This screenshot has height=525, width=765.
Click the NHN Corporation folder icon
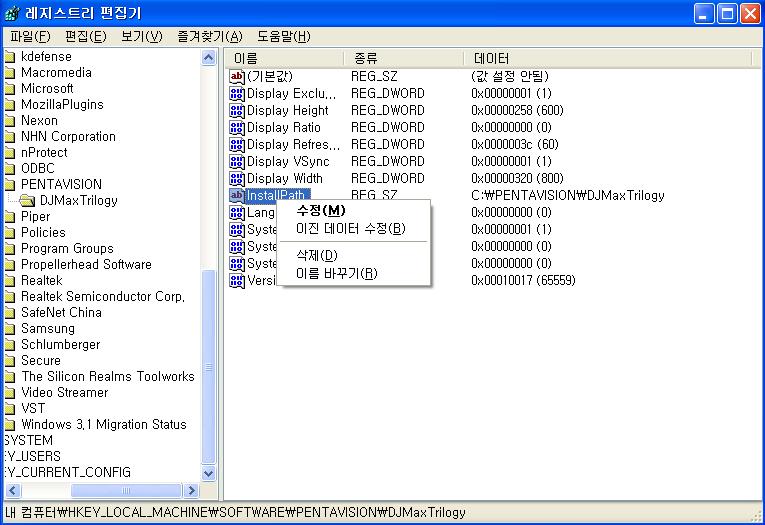pos(10,137)
